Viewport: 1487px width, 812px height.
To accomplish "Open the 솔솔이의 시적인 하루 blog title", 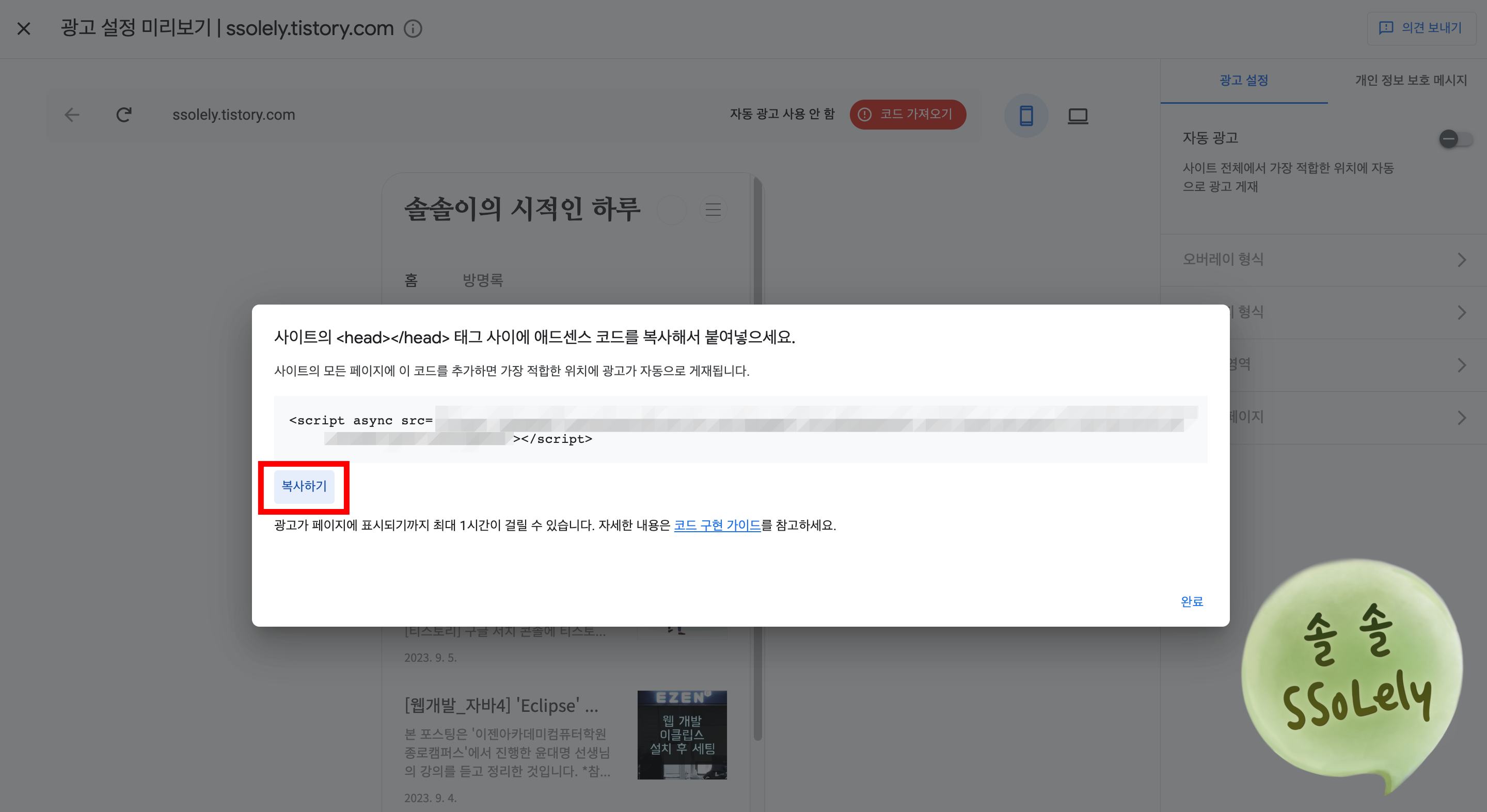I will pos(522,209).
